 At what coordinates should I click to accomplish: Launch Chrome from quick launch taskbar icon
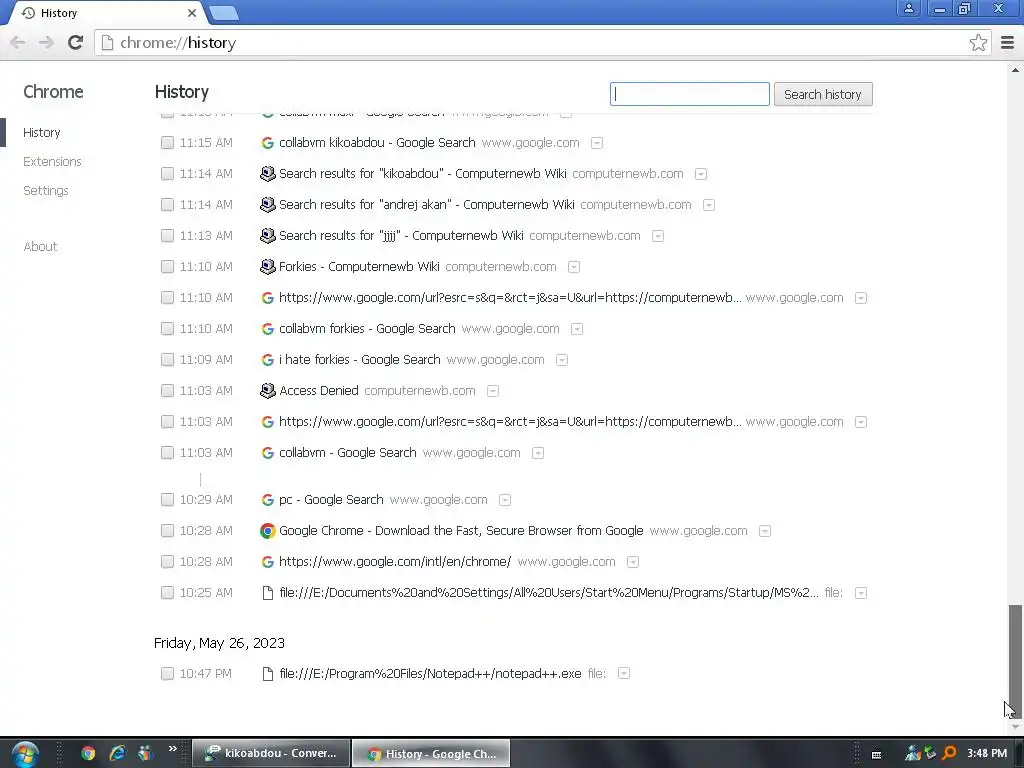pos(88,754)
